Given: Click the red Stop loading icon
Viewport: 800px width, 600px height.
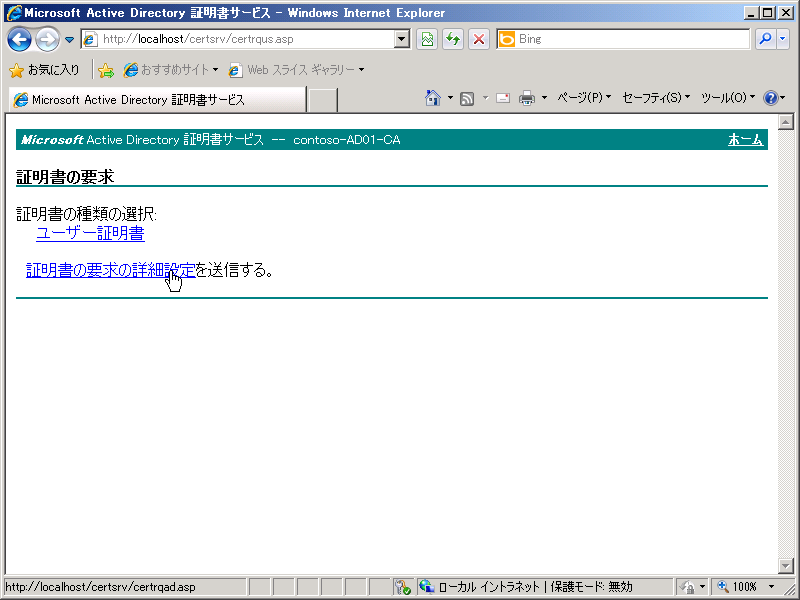Looking at the screenshot, I should click(x=479, y=39).
